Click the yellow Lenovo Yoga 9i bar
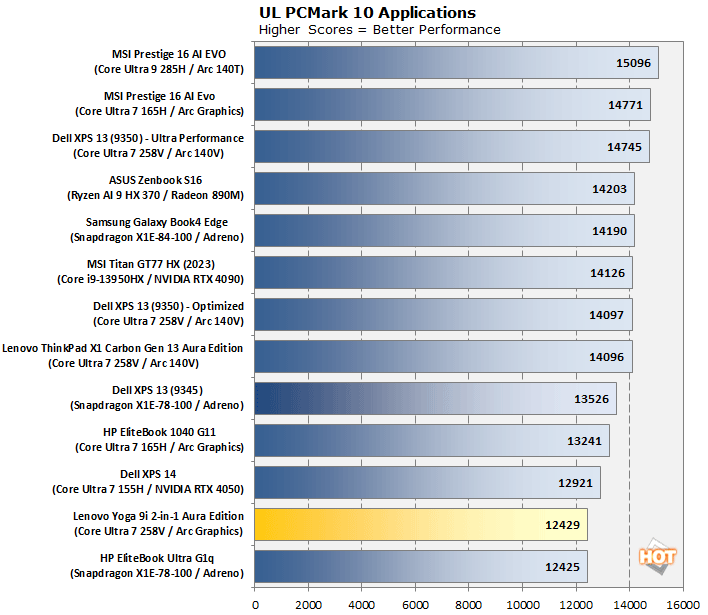Viewport: 708px width, 615px height. pyautogui.click(x=420, y=524)
